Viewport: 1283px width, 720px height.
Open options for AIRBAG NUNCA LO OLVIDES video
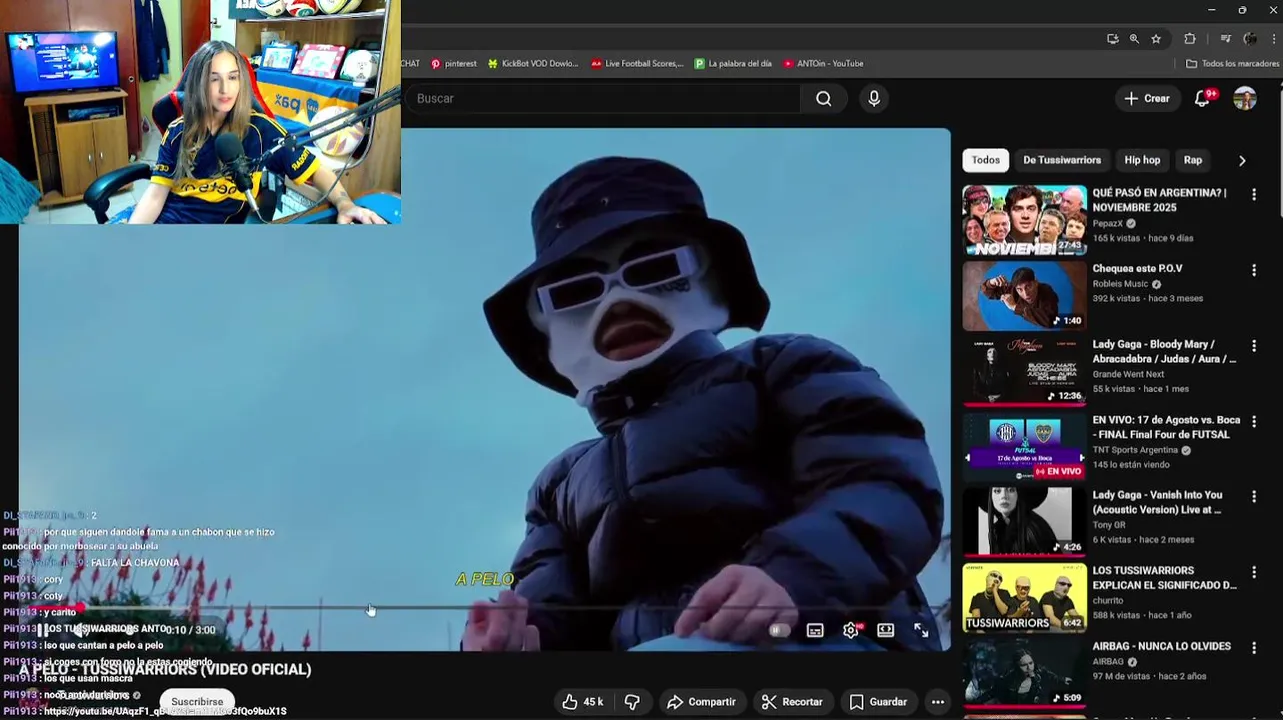click(1254, 648)
